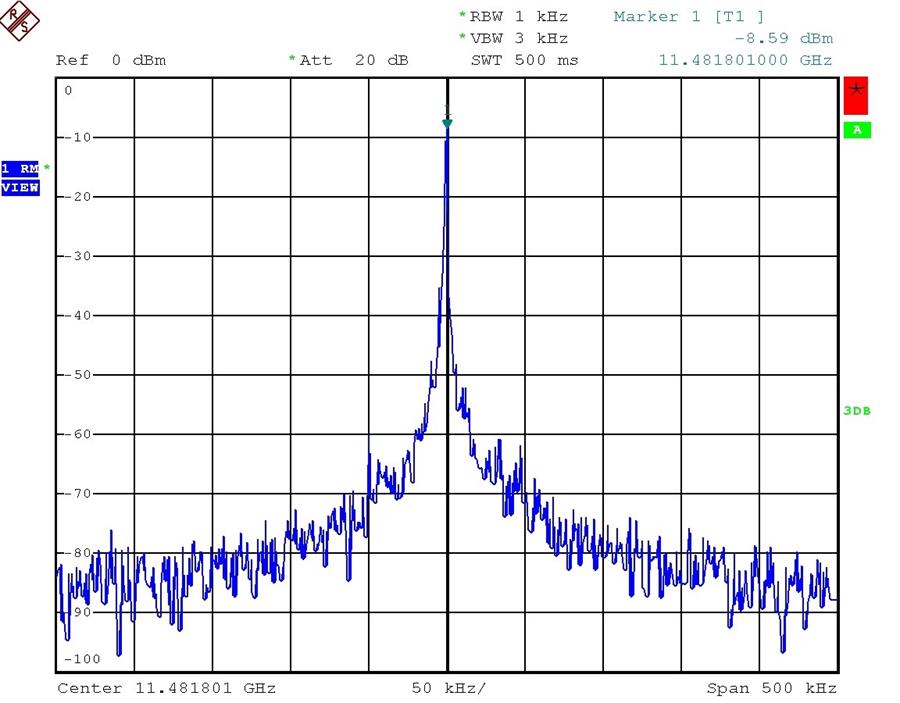Image resolution: width=900 pixels, height=703 pixels.
Task: Click the VIEW trace mode label
Action: coord(20,187)
